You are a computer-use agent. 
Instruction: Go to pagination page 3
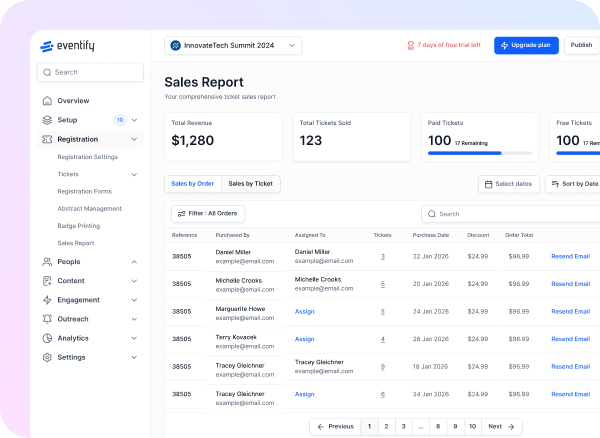404,427
